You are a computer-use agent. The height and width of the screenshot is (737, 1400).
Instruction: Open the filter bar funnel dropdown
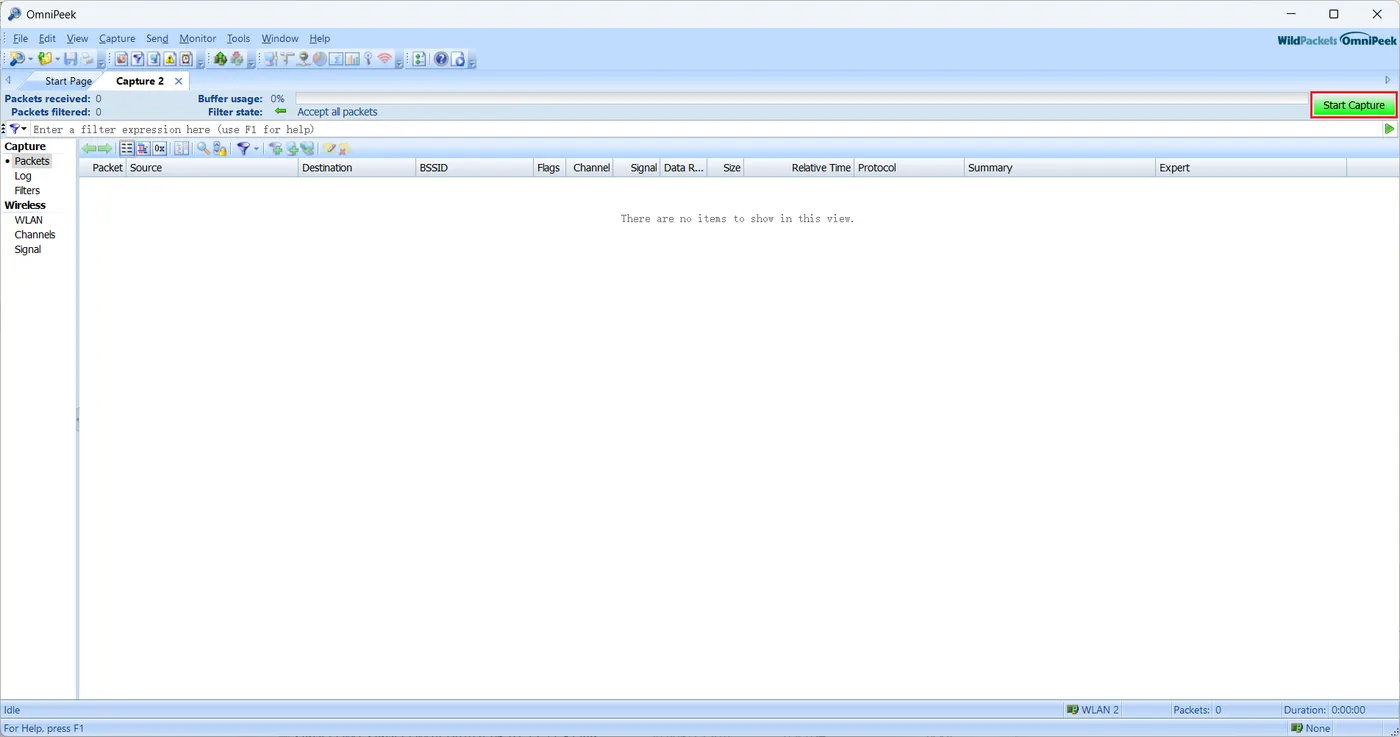18,129
